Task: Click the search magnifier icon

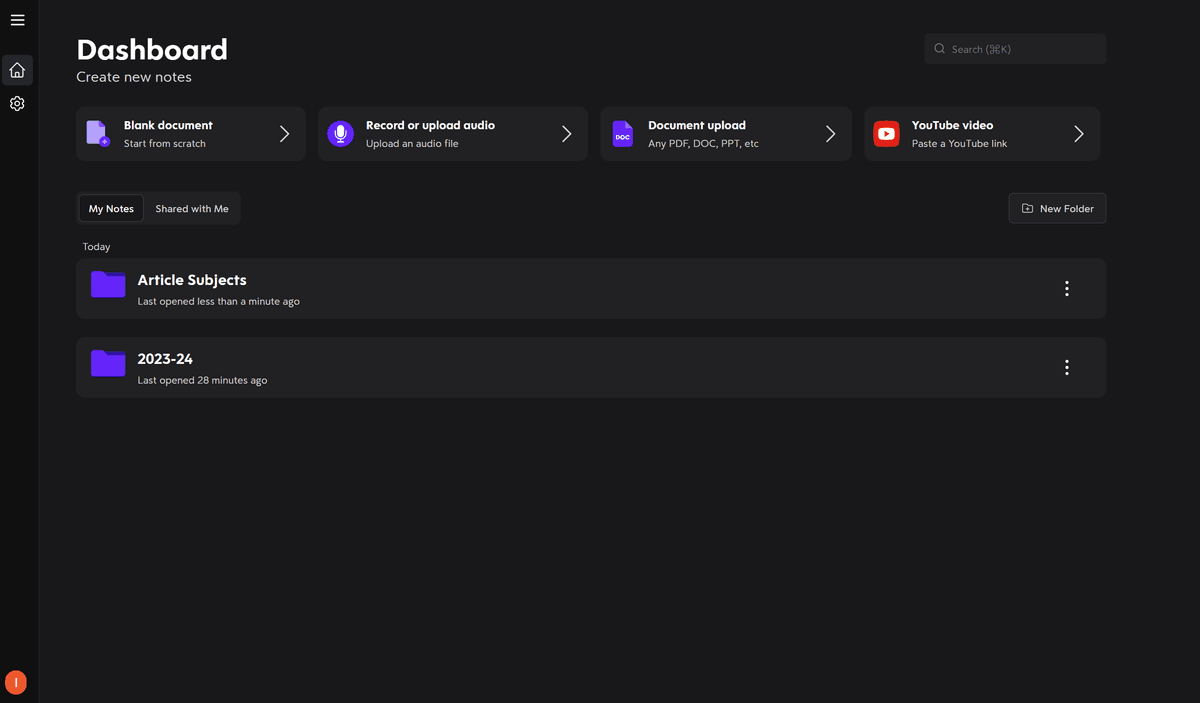Action: point(938,48)
